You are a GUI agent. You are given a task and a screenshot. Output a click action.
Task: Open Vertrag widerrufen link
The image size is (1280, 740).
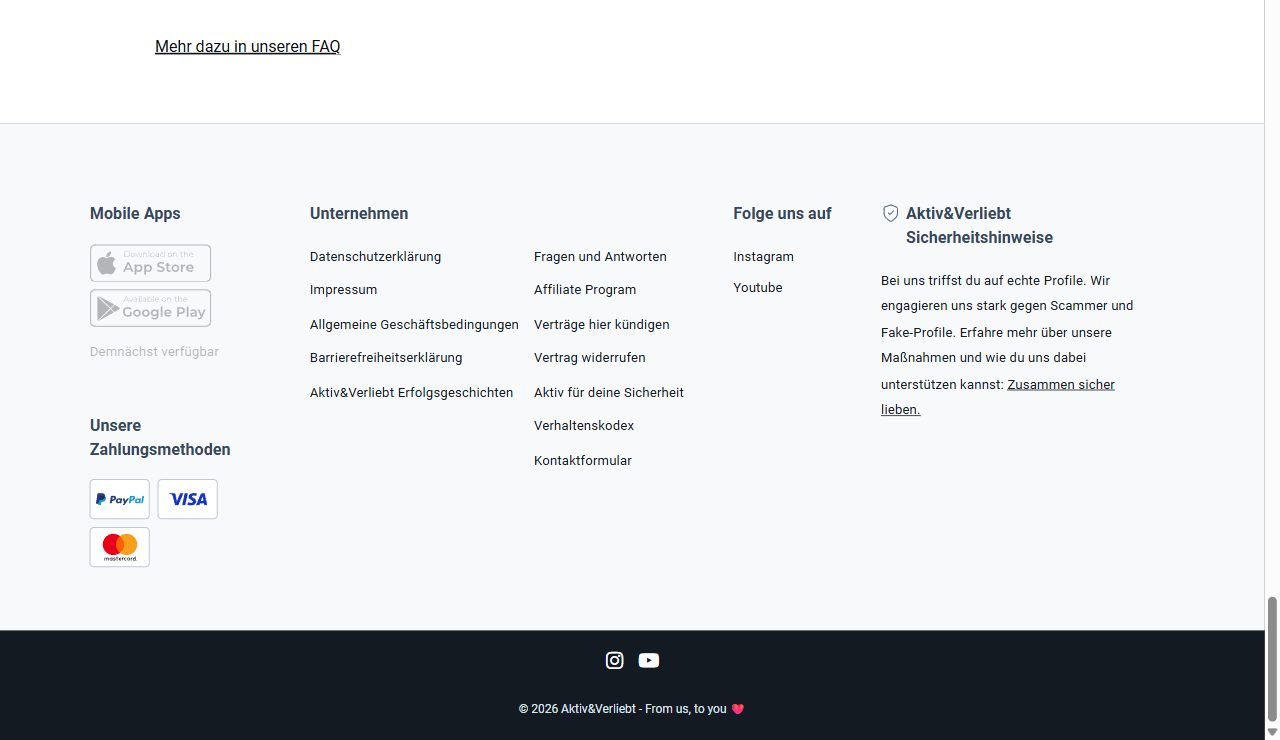(590, 358)
